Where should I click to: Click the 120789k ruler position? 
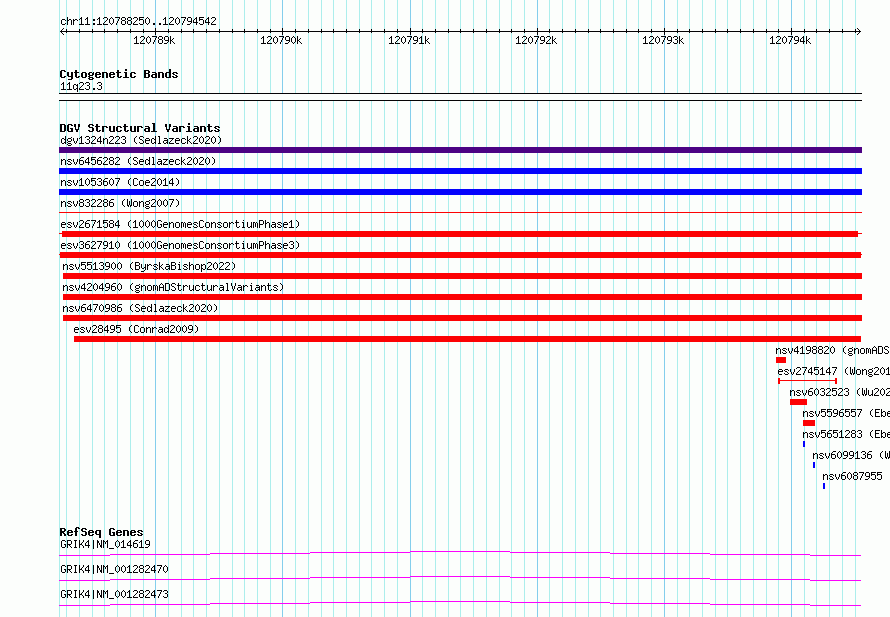coord(154,40)
